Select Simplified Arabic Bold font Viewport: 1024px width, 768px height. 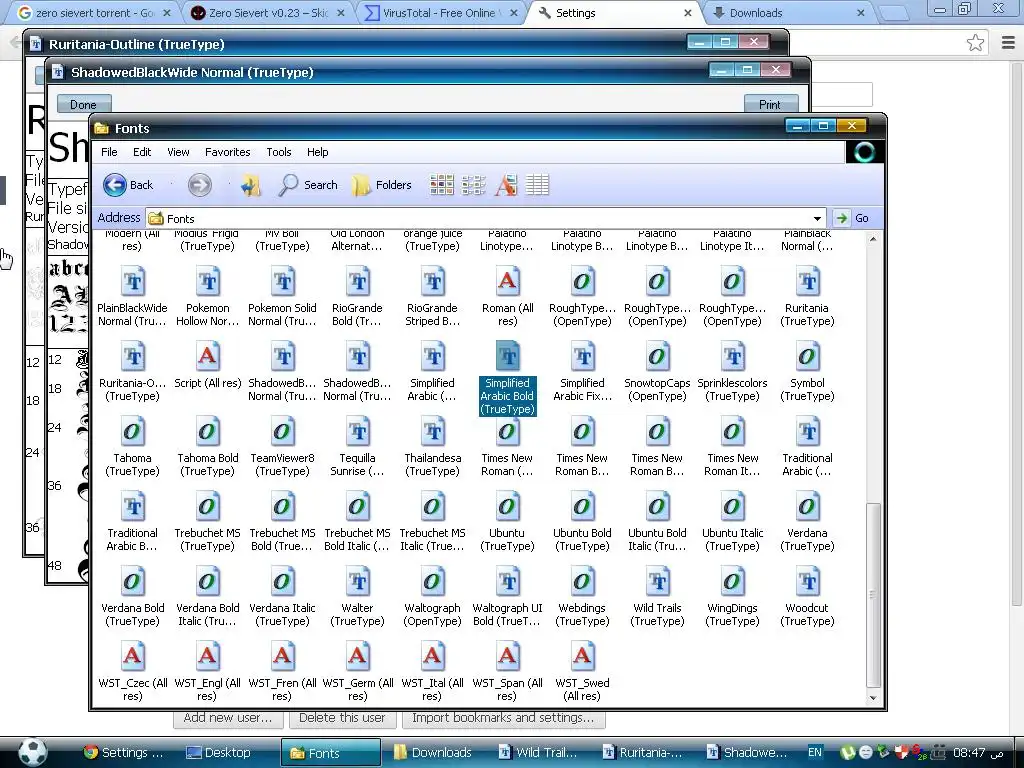pos(507,379)
